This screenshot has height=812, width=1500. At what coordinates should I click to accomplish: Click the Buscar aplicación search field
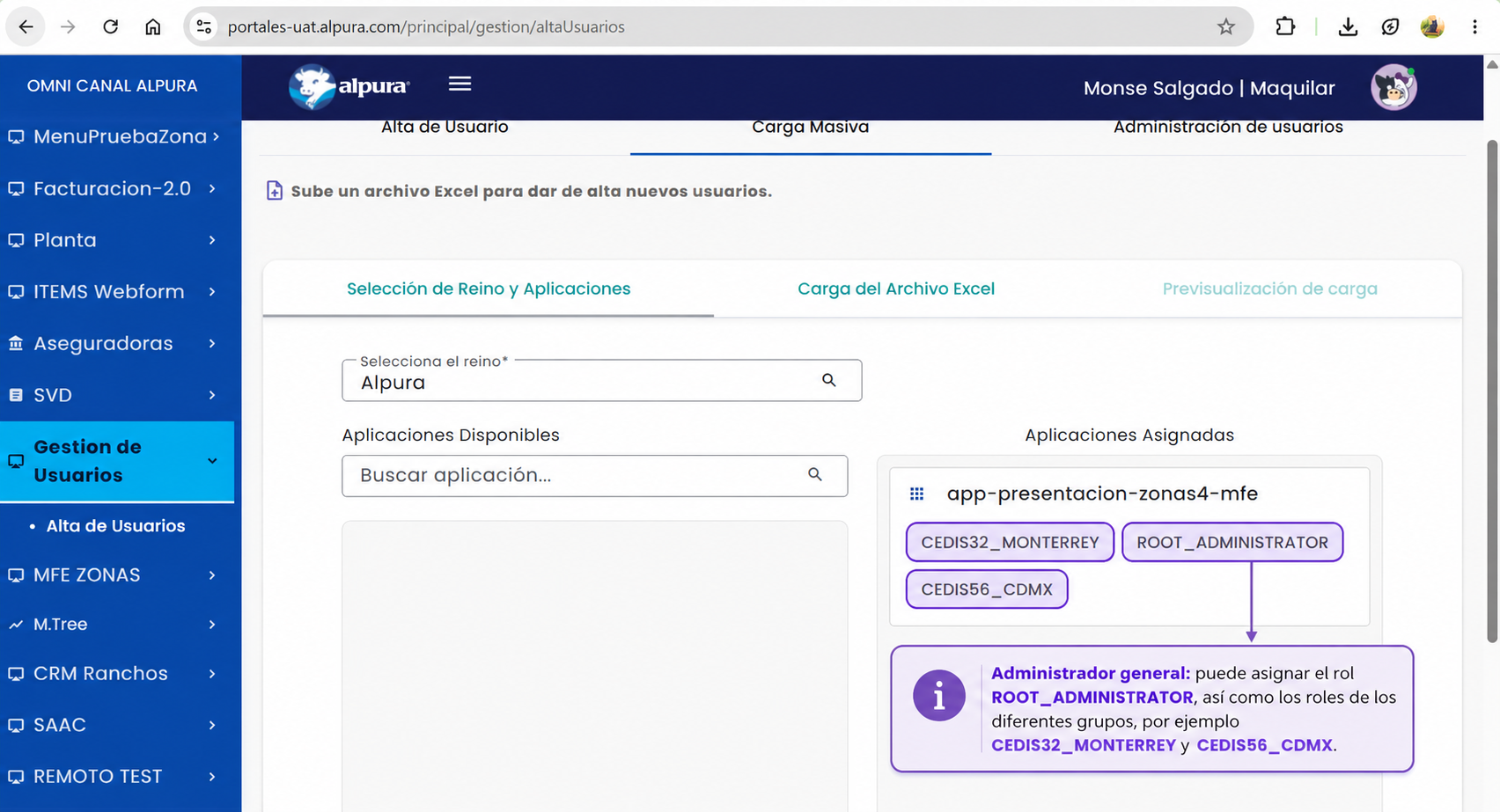[x=595, y=476]
